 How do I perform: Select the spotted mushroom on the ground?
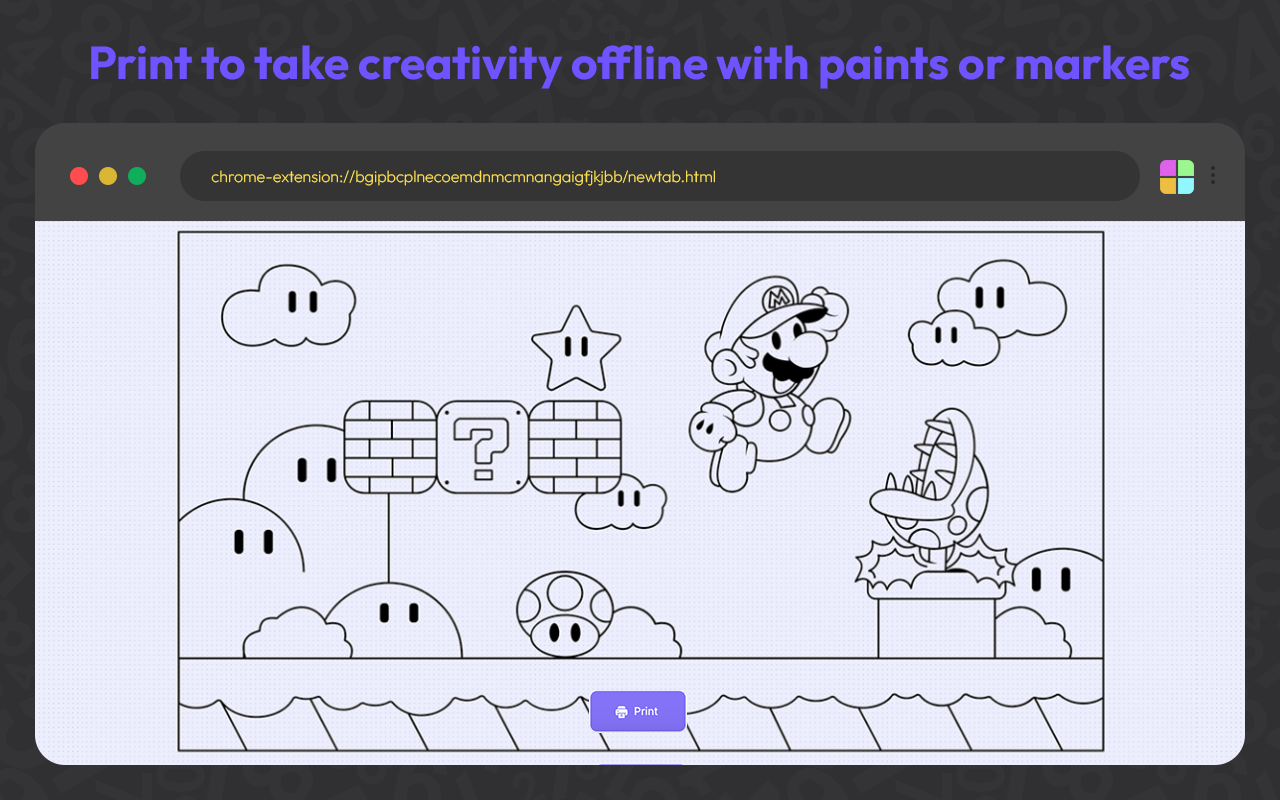pyautogui.click(x=565, y=614)
